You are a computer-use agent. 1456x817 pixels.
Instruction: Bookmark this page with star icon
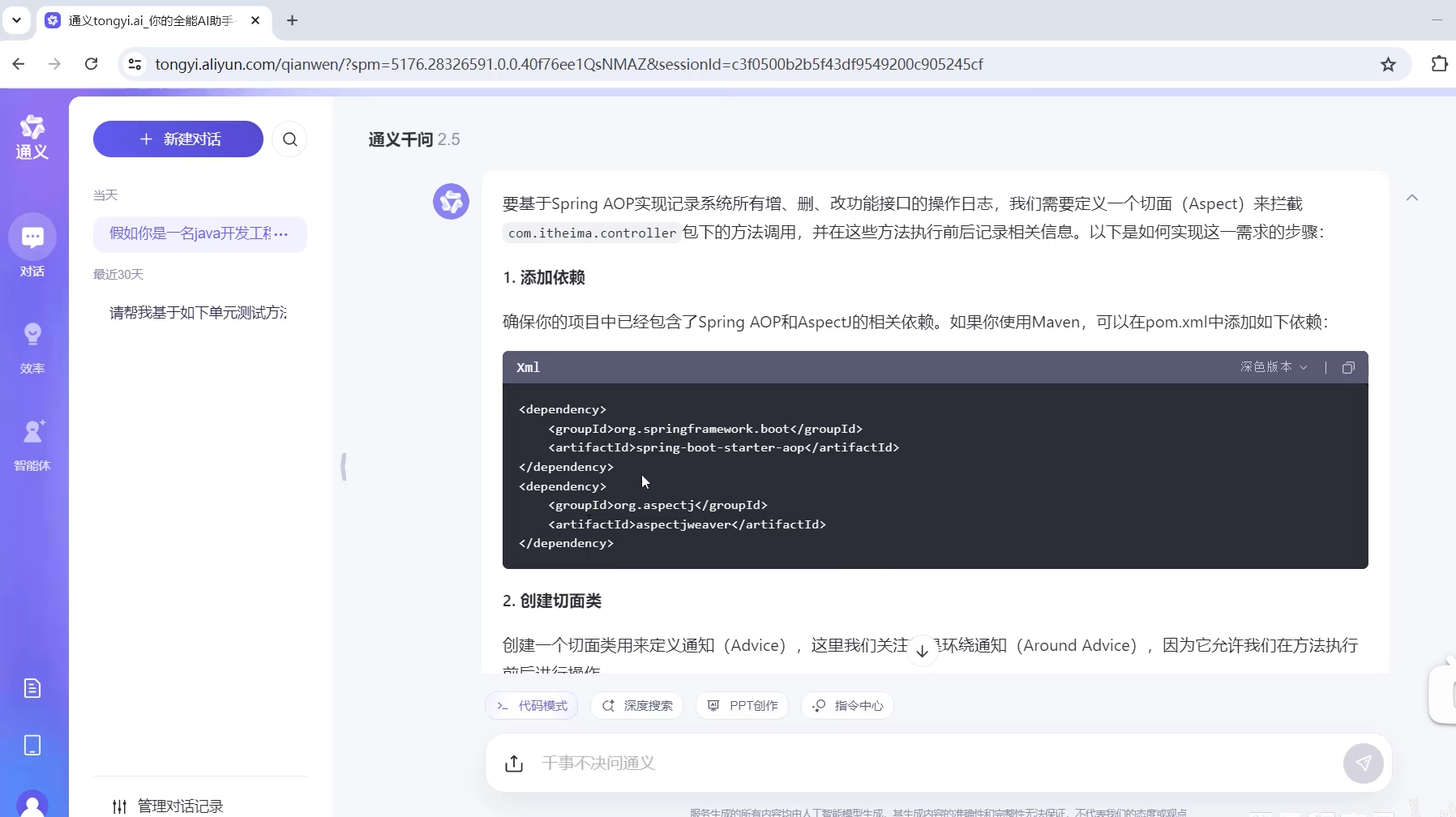coord(1388,64)
